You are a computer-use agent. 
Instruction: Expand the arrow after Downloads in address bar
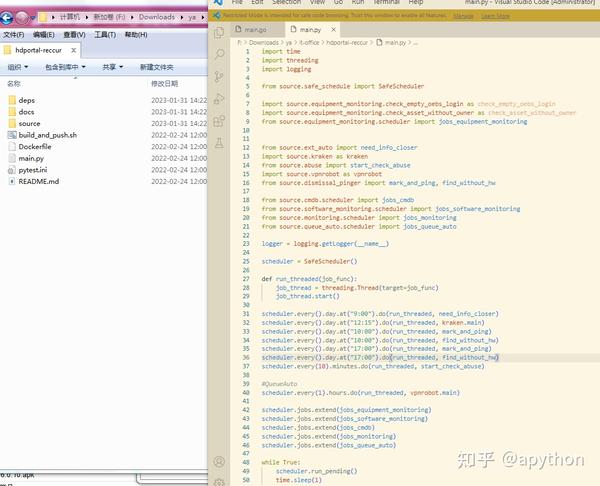182,17
